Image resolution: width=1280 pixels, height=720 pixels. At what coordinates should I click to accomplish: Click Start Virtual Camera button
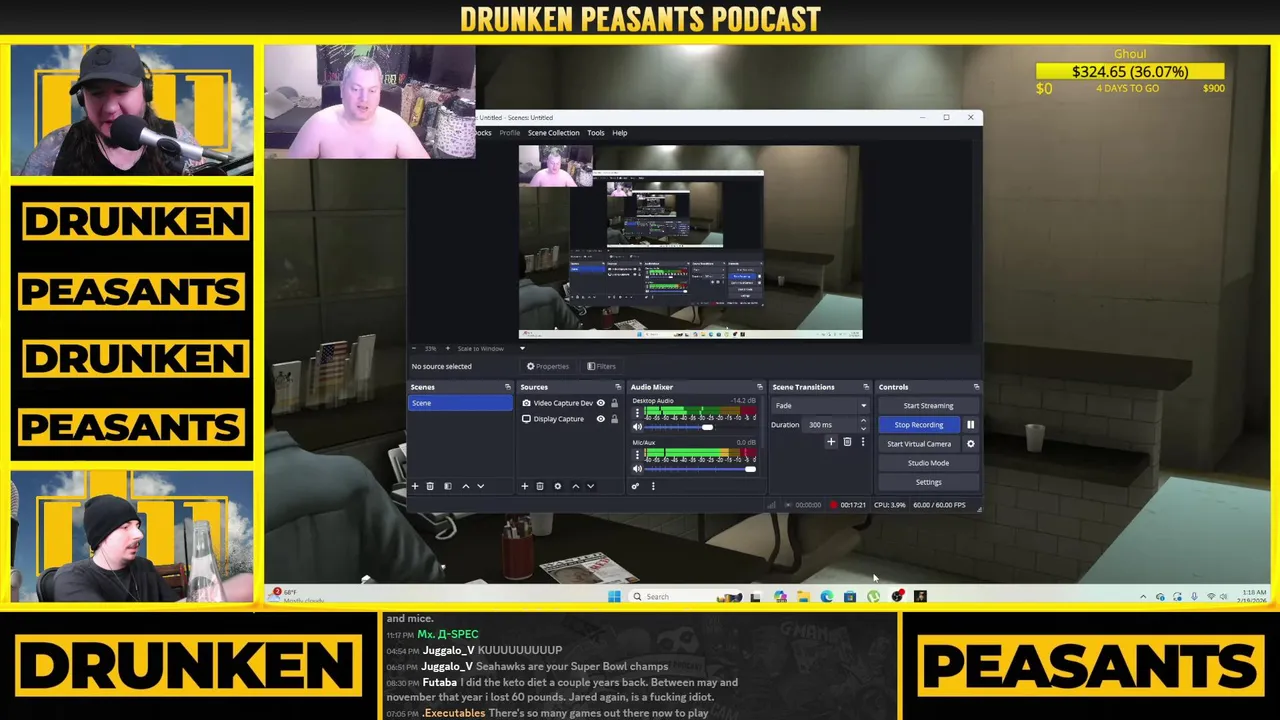click(x=918, y=444)
